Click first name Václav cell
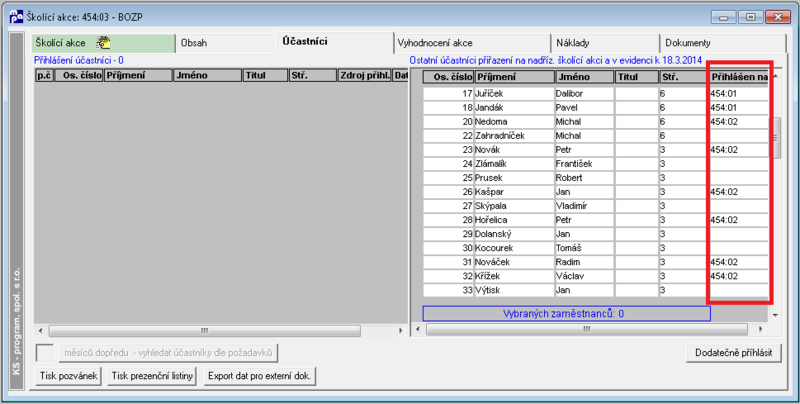The height and width of the screenshot is (404, 800). coord(584,276)
